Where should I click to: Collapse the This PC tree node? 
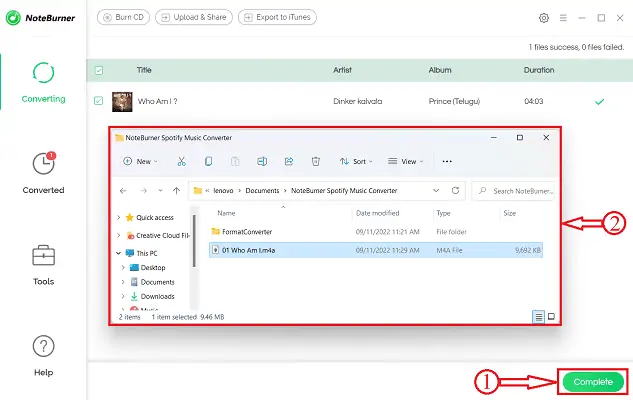click(119, 253)
